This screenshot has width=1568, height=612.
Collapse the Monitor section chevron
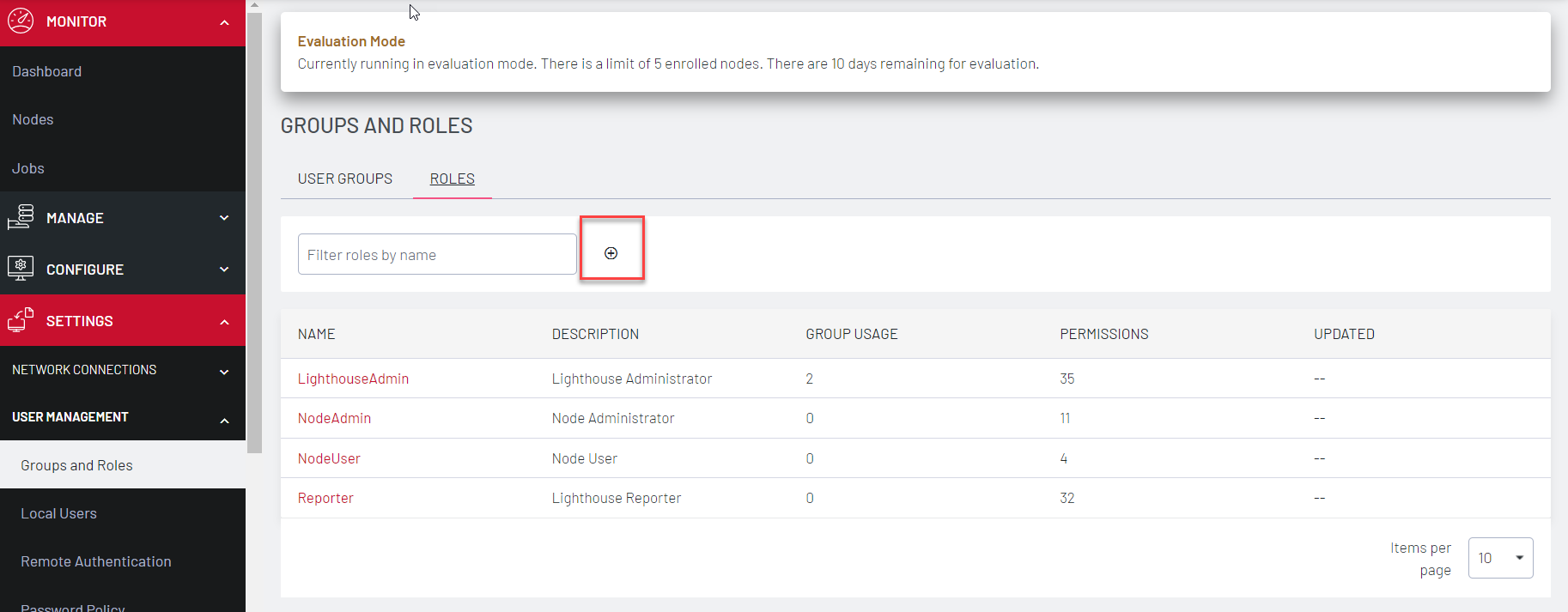(224, 22)
